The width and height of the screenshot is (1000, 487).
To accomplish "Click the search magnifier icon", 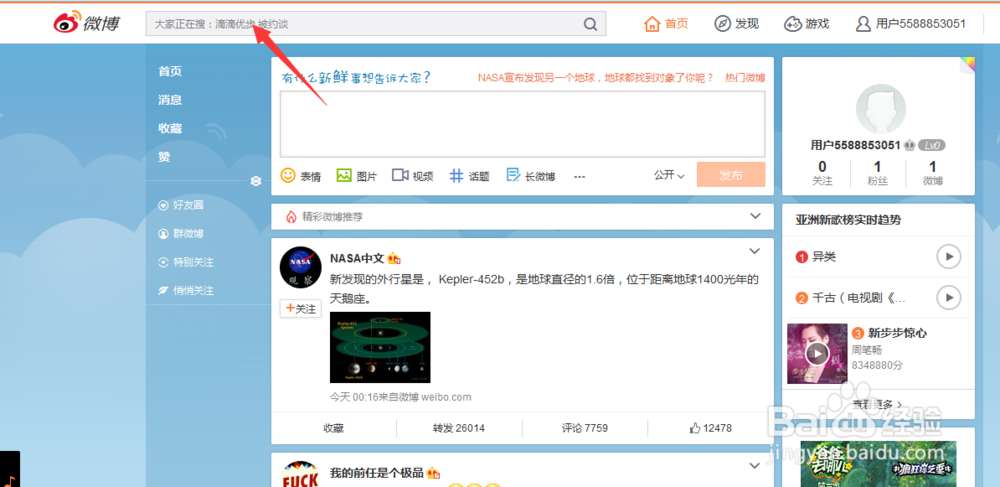I will 591,24.
